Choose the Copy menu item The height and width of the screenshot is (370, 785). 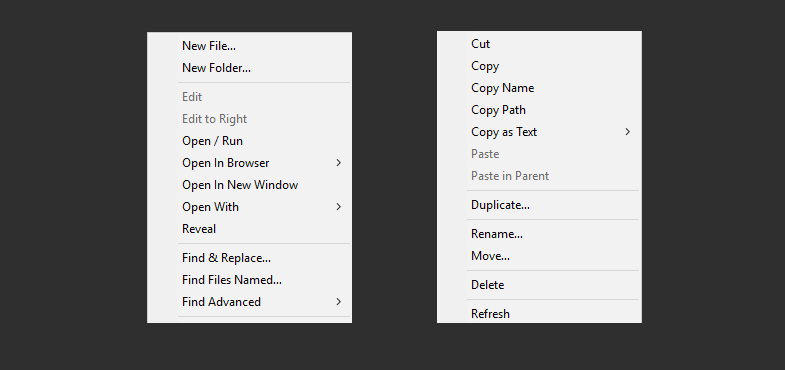coord(539,66)
